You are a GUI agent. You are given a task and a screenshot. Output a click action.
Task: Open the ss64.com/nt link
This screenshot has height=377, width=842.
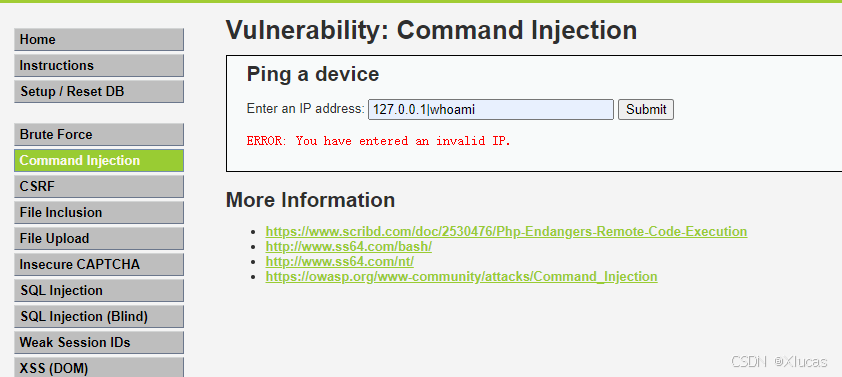(339, 262)
